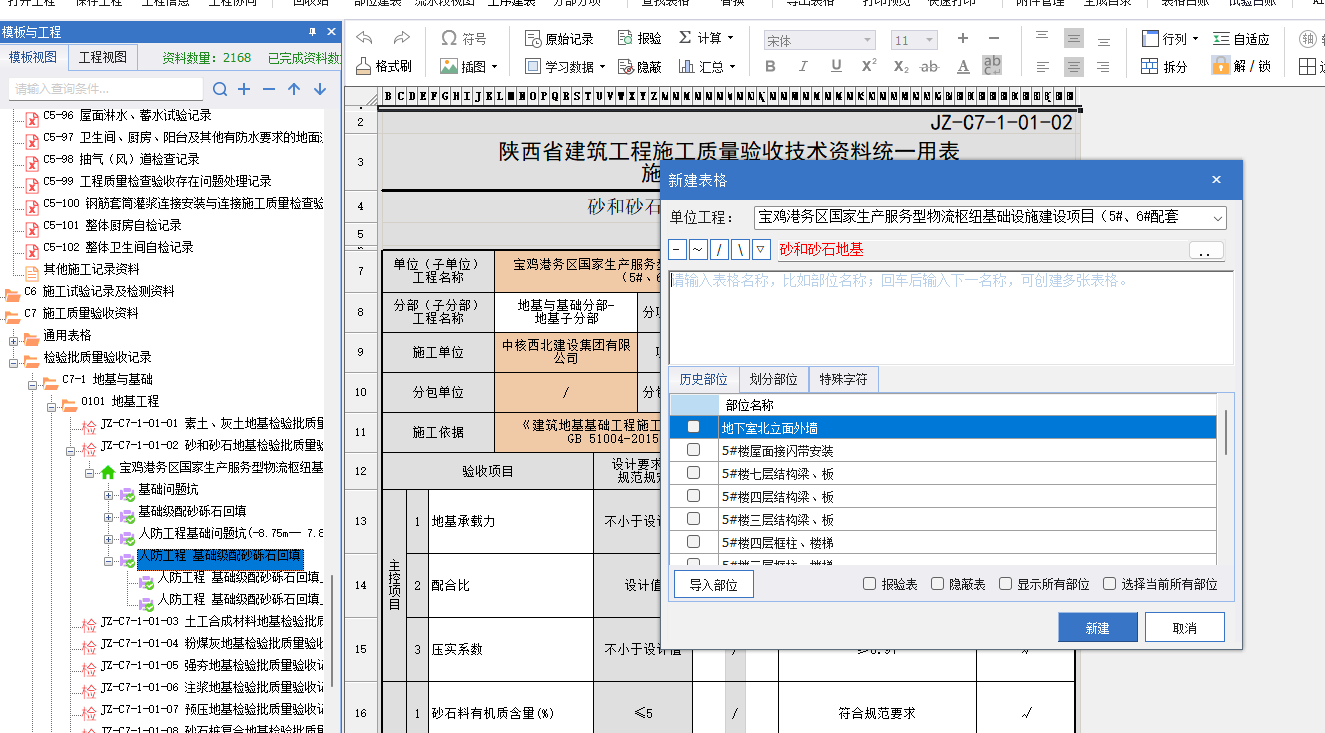This screenshot has height=733, width=1325.
Task: Click the 导入部位 import button
Action: pos(713,585)
